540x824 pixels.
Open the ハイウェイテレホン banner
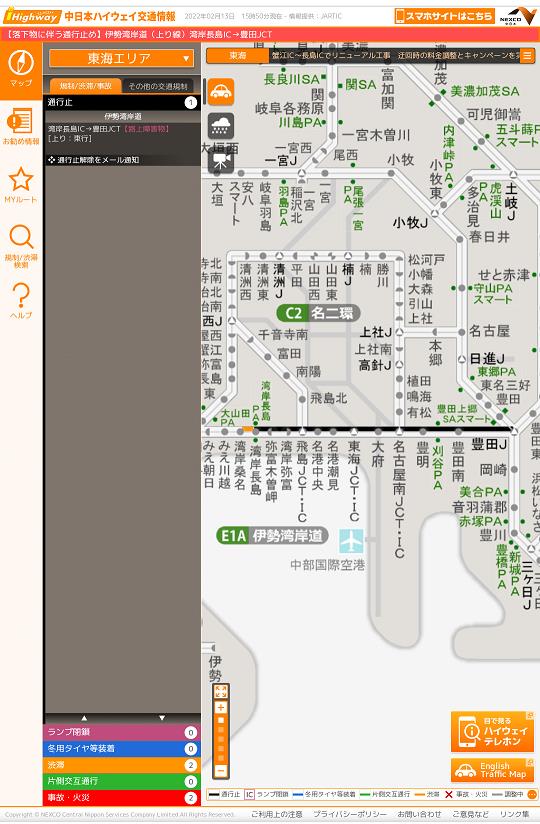(x=492, y=732)
